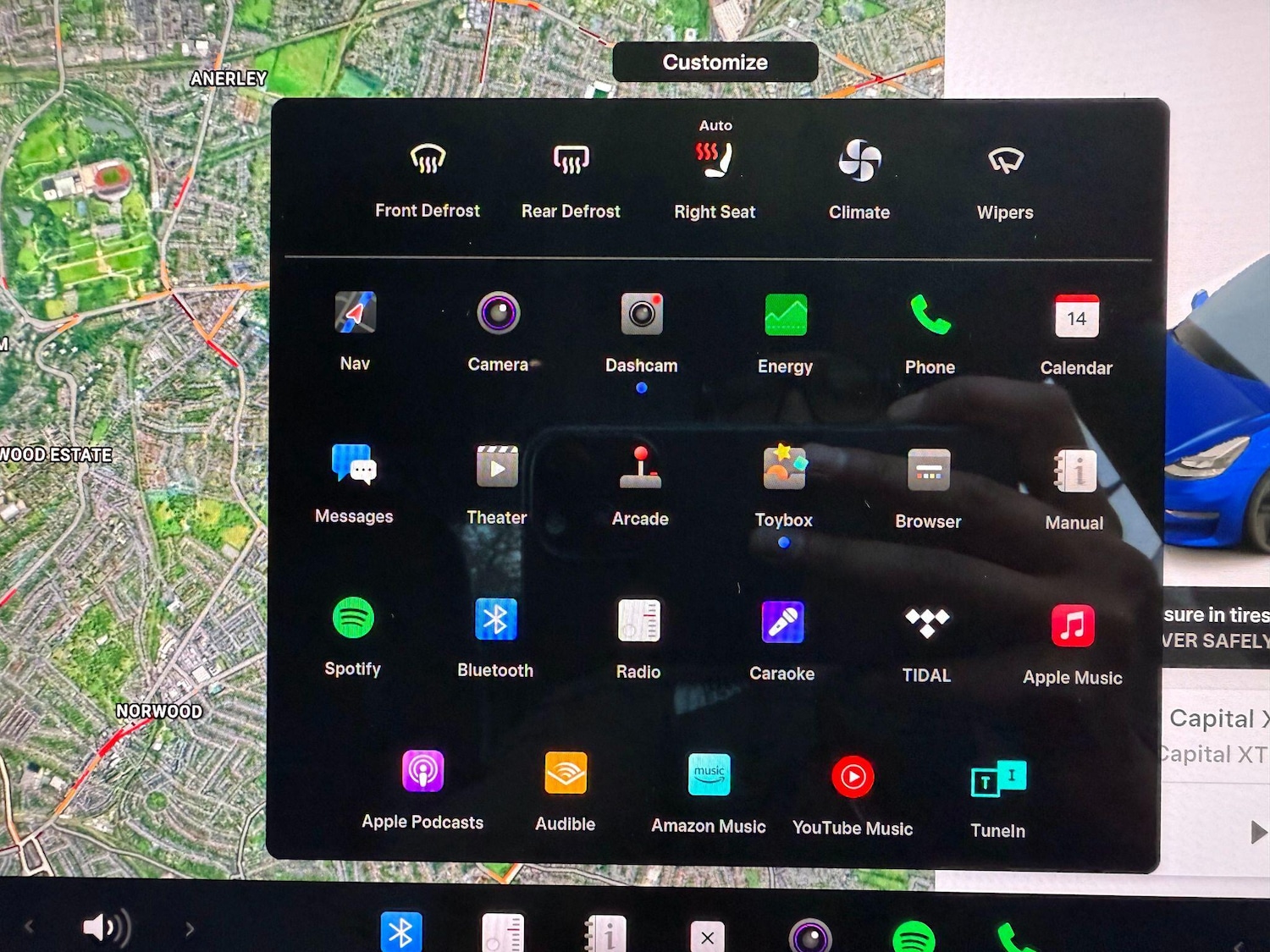
Task: Launch Apple Podcasts
Action: (x=422, y=772)
